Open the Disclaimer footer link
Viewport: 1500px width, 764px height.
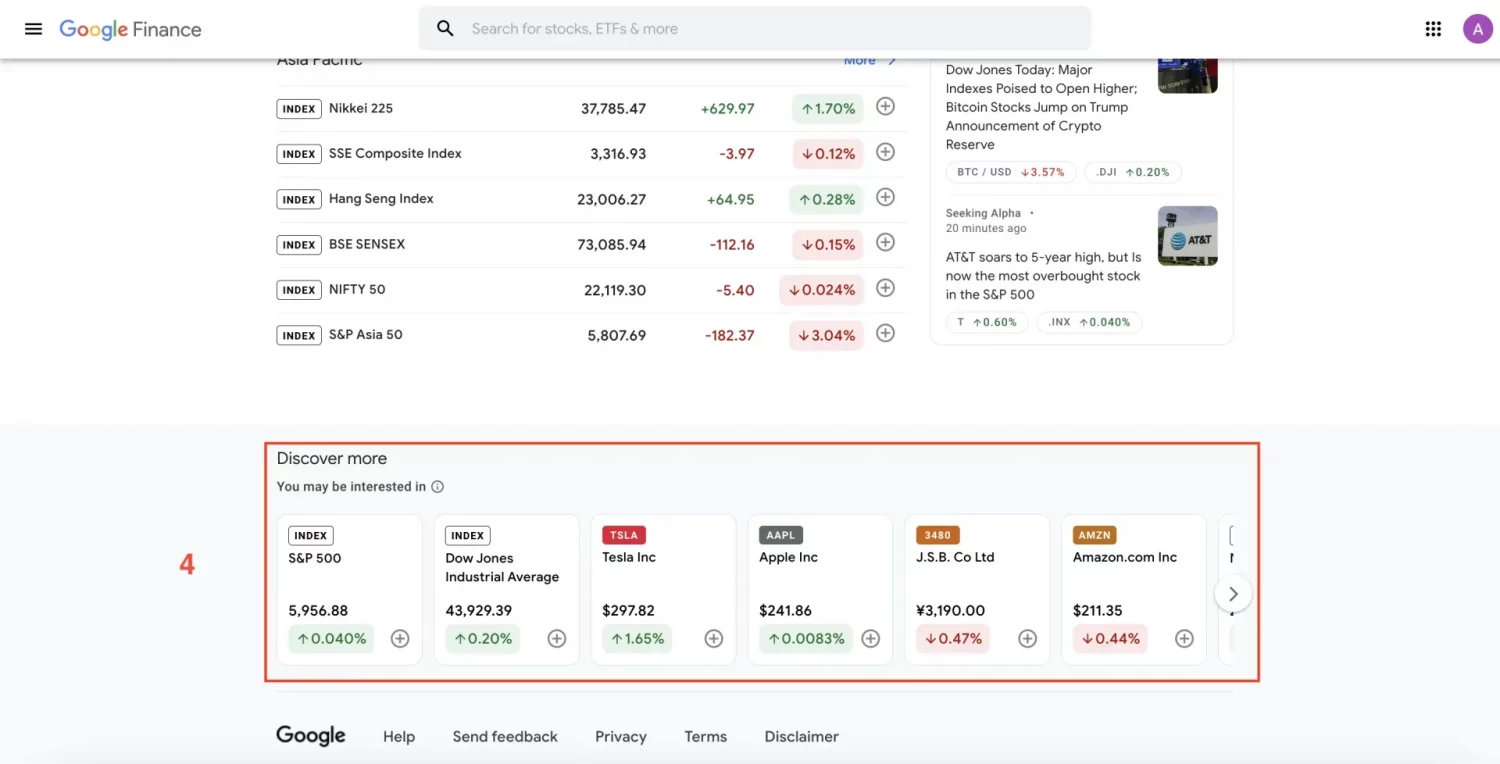[802, 737]
